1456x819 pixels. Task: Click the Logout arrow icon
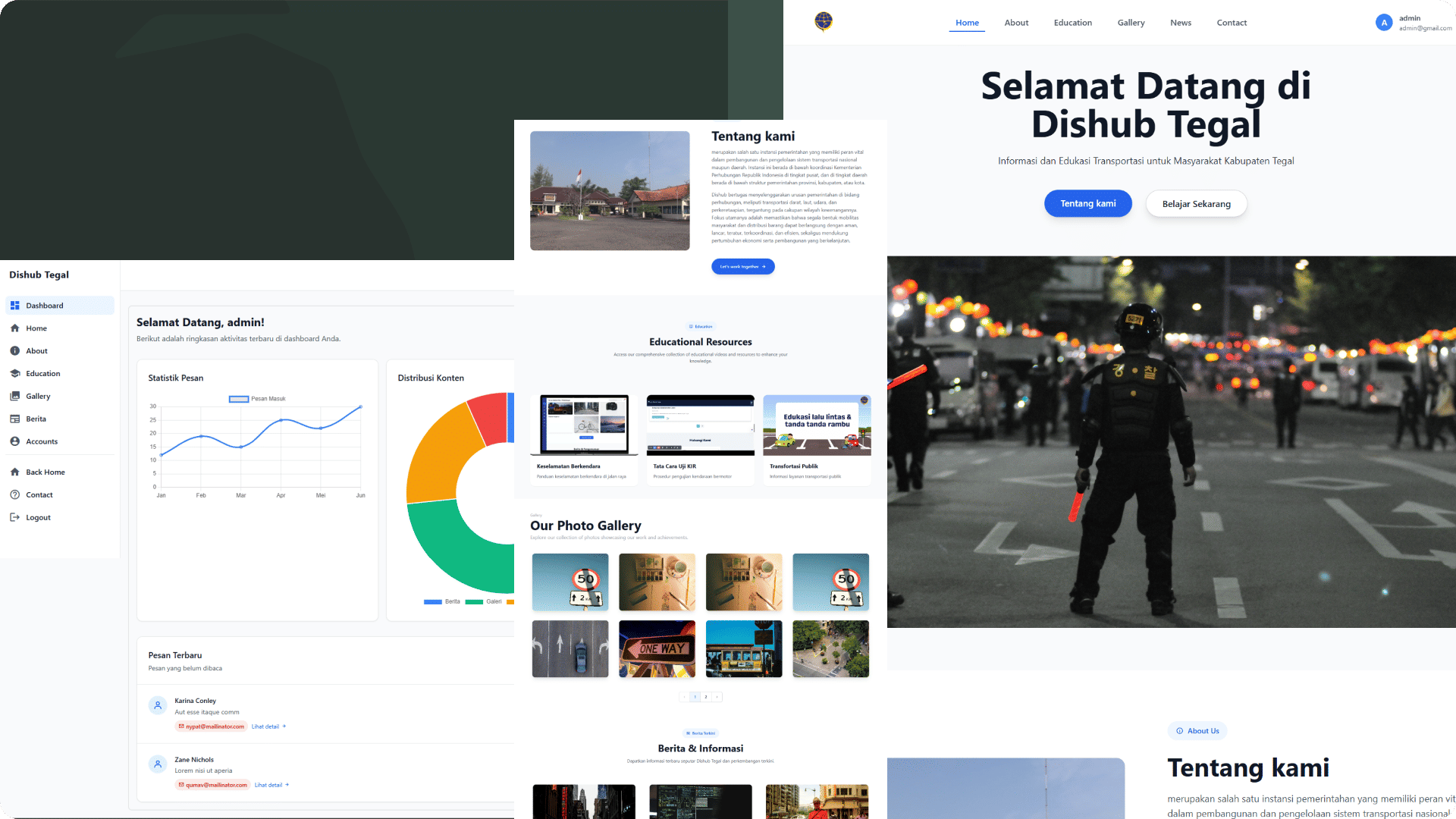click(x=15, y=518)
